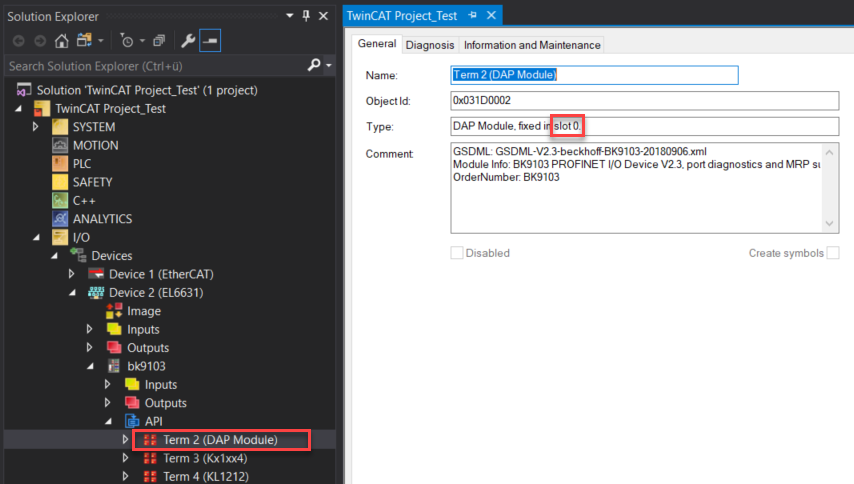Open Properties via the wrench icon
This screenshot has width=854, height=484.
pos(187,41)
